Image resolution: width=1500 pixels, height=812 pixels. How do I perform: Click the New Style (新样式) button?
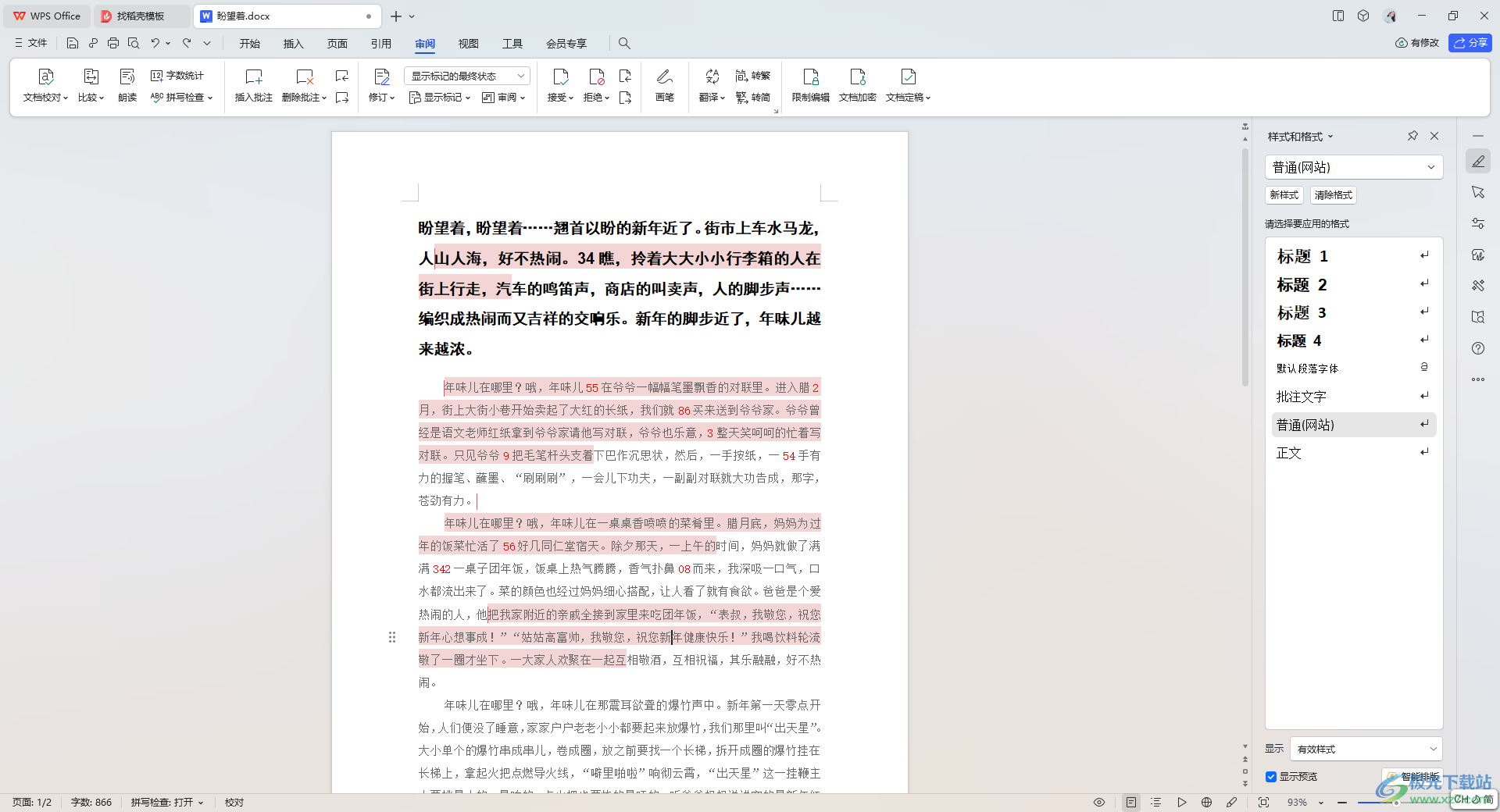pos(1284,195)
